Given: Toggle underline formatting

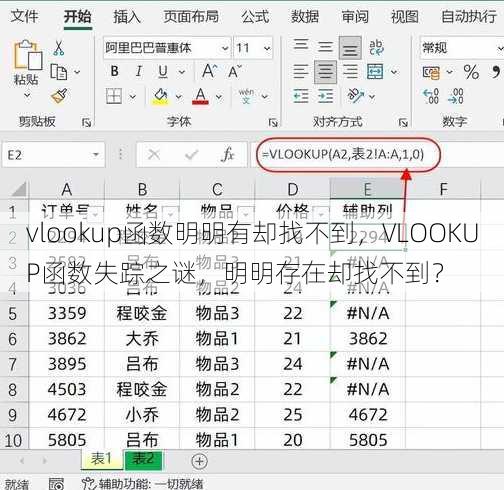Looking at the screenshot, I should tap(163, 71).
